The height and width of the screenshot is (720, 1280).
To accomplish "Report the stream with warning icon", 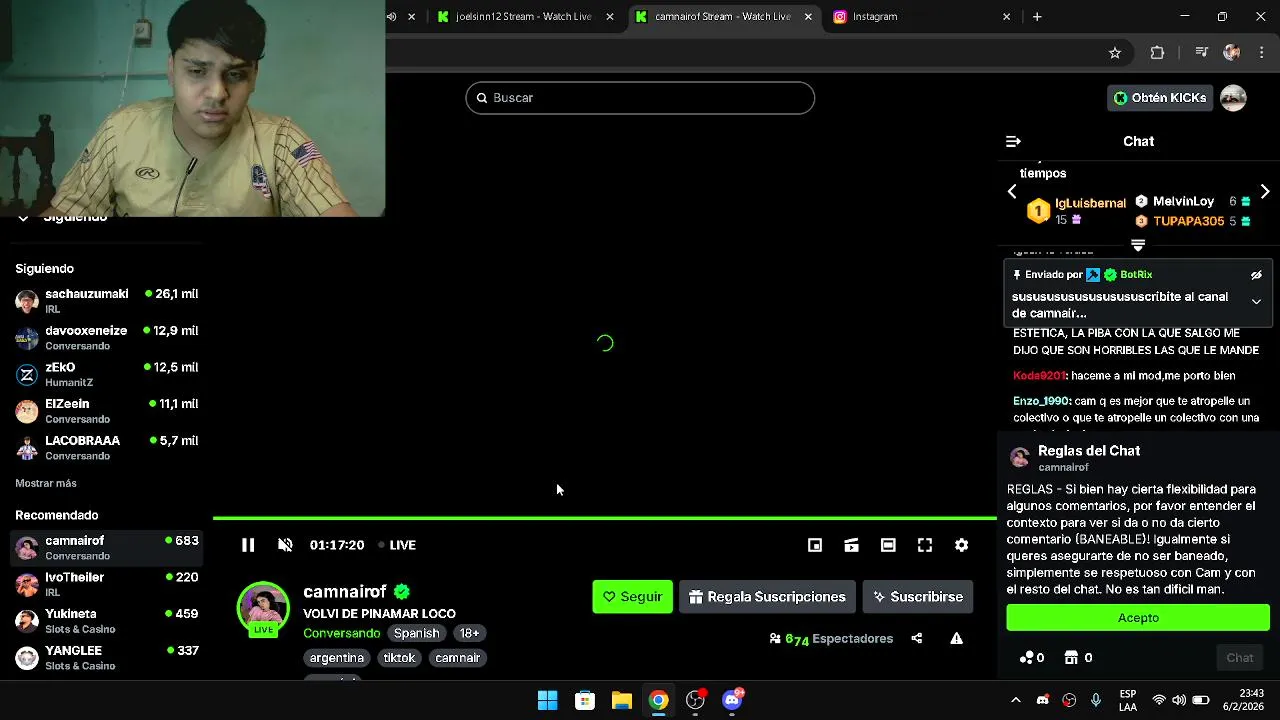I will [x=957, y=638].
